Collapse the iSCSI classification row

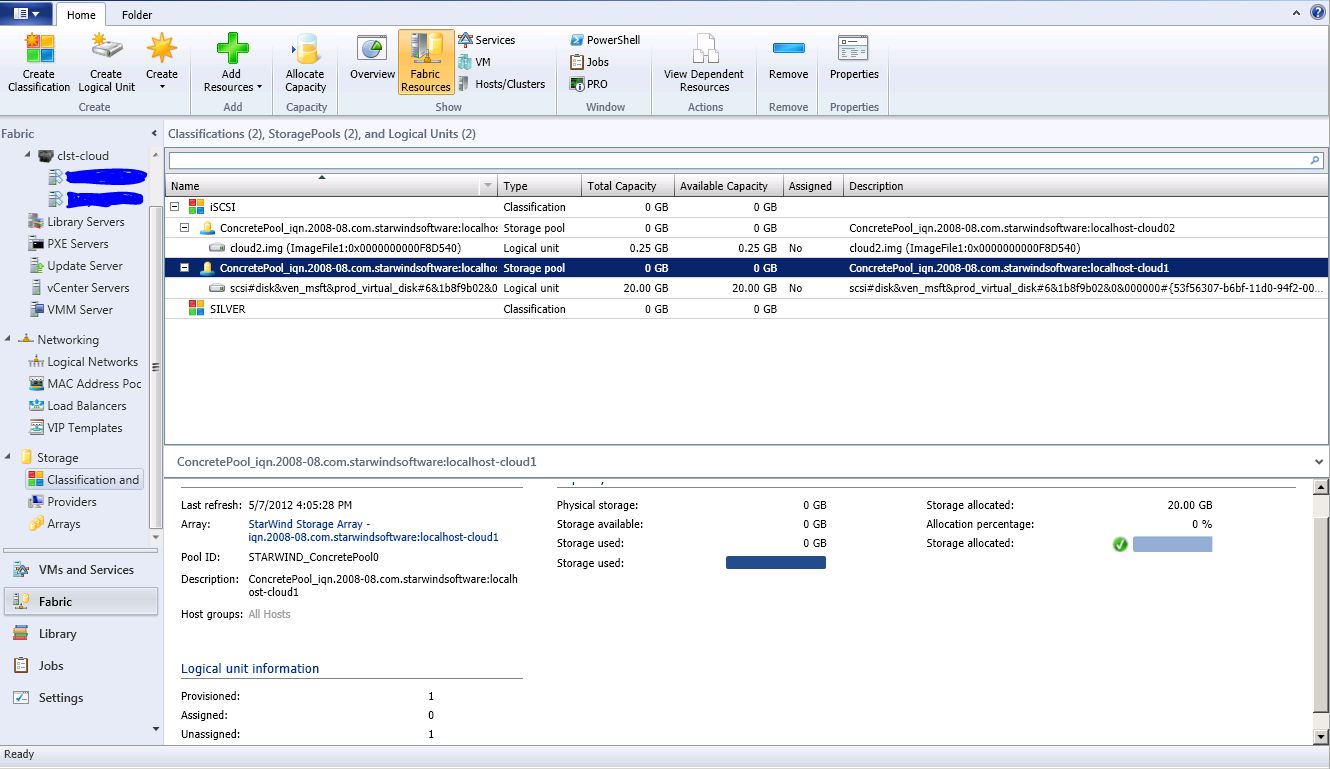pyautogui.click(x=175, y=207)
